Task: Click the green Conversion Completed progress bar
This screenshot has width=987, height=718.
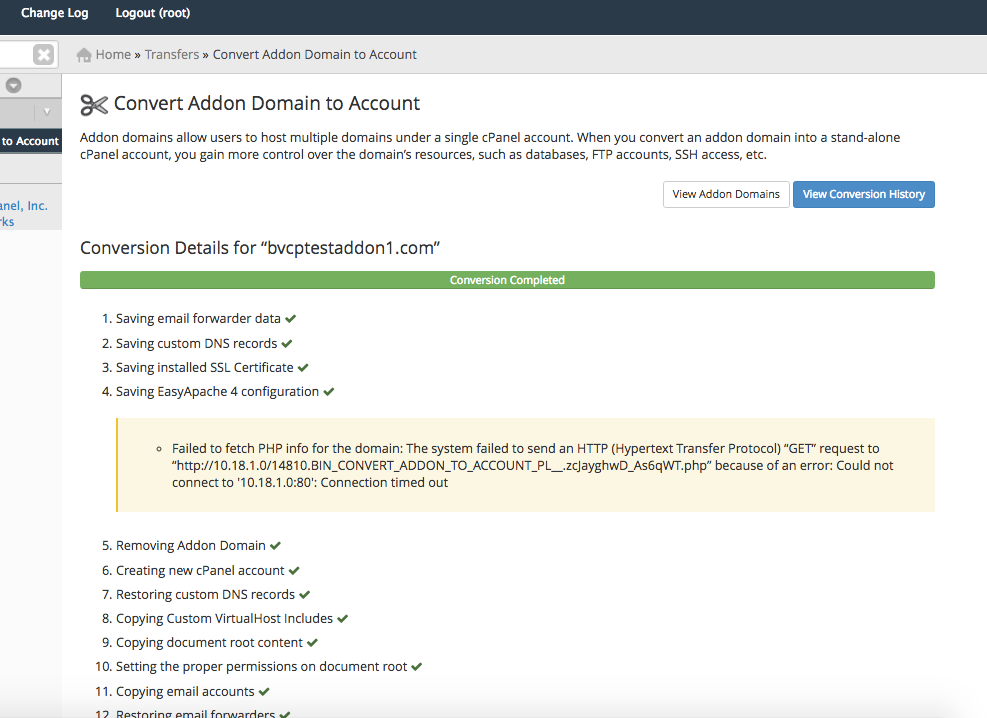Action: pos(507,280)
